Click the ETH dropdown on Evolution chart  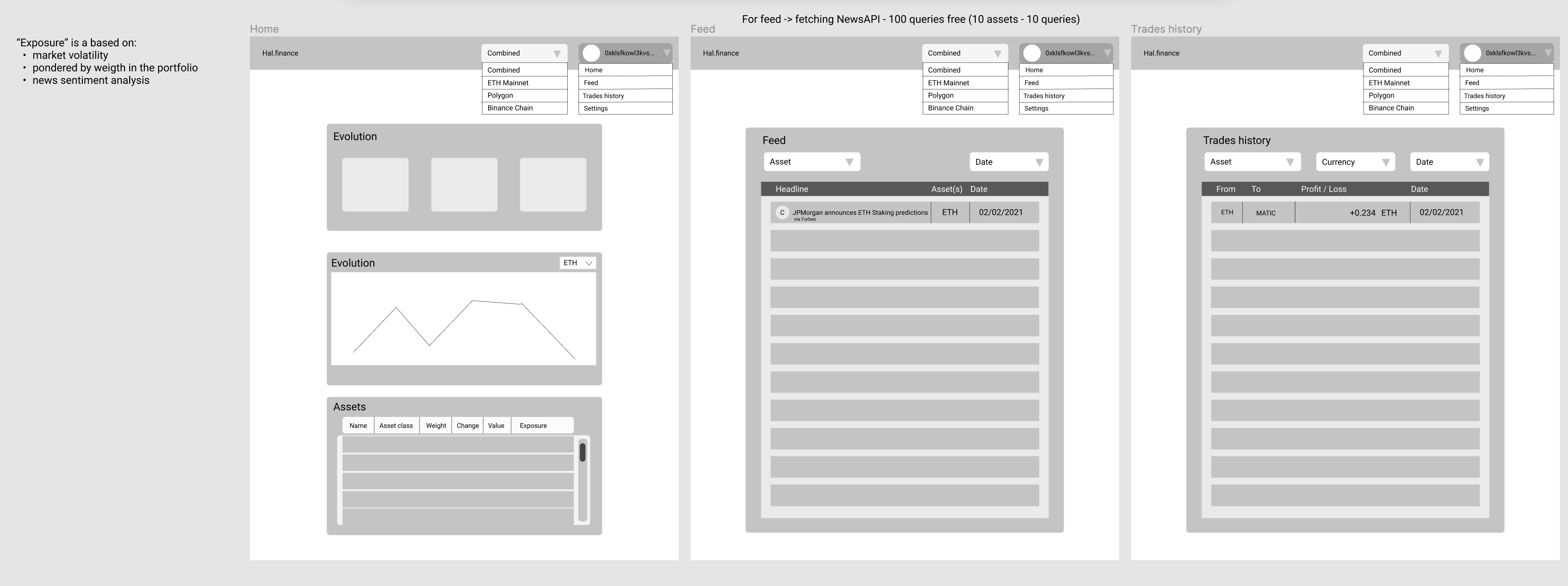point(578,262)
